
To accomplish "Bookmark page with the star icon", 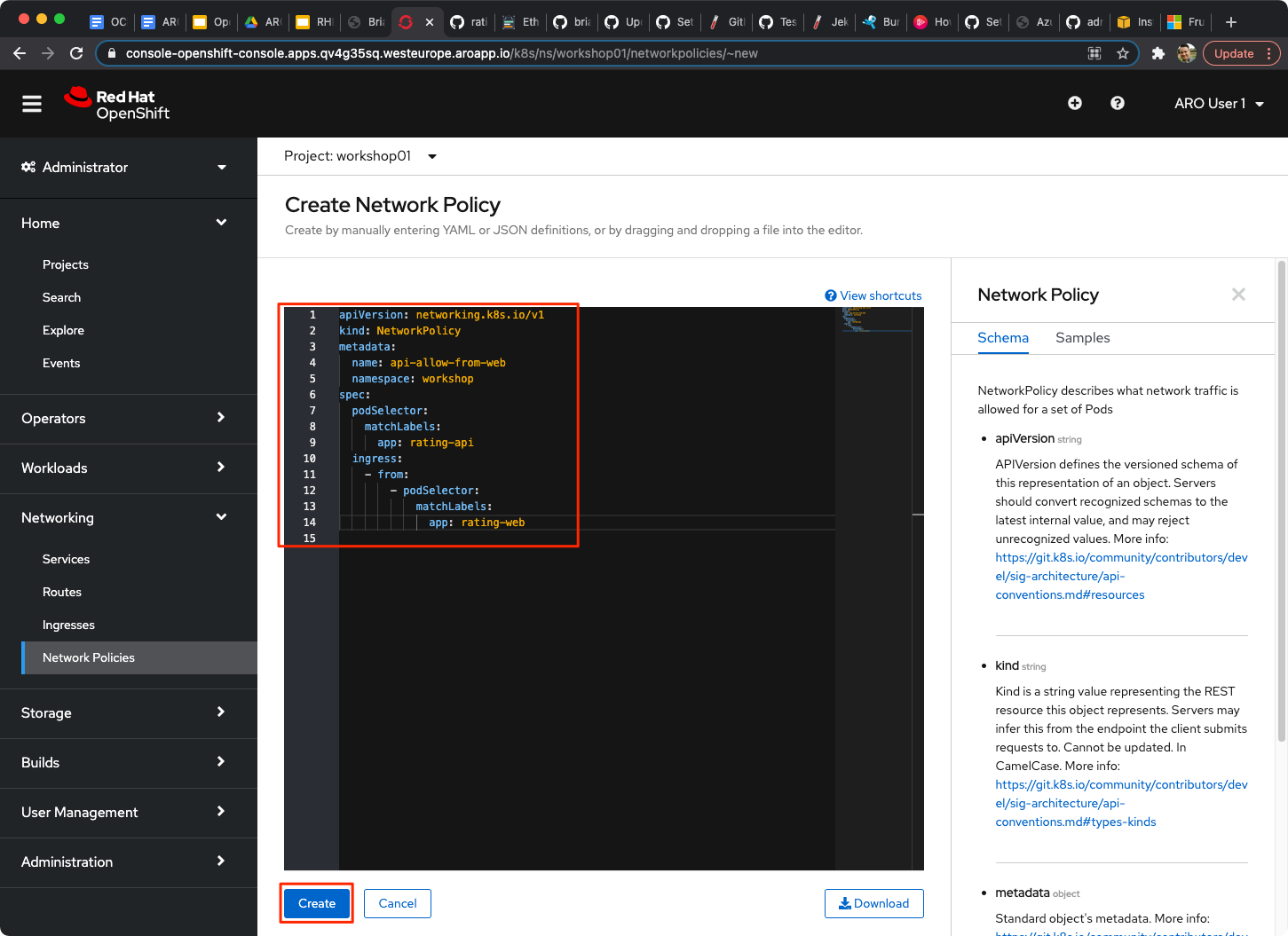I will (x=1123, y=53).
